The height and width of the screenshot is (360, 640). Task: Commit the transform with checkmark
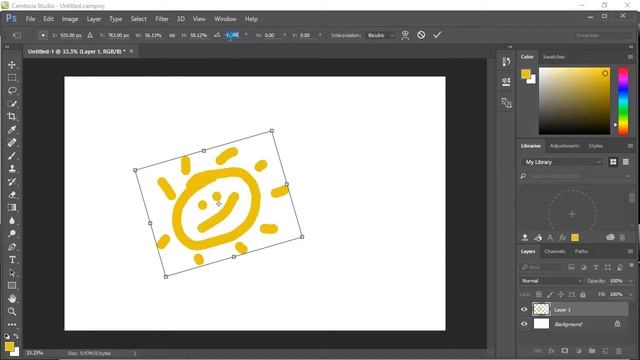click(437, 35)
